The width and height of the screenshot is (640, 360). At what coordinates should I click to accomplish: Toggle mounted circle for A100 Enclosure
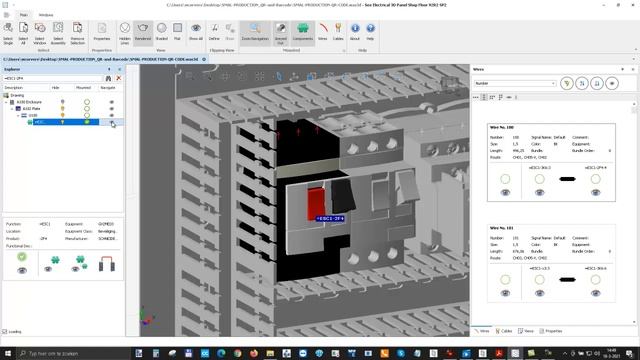coord(87,102)
